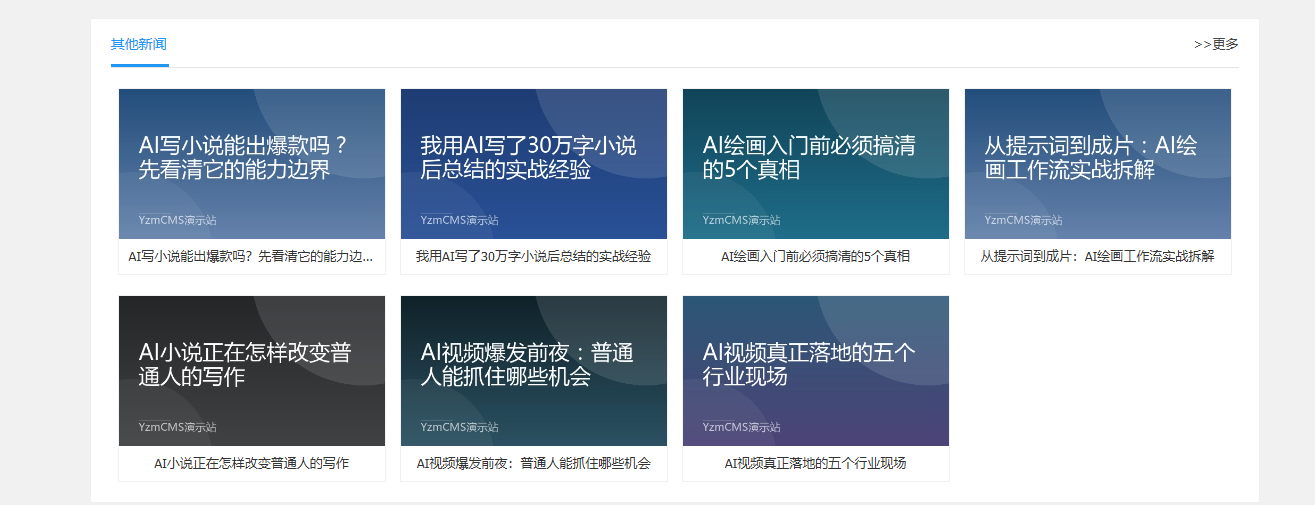1315x505 pixels.
Task: Open thumbnail 我用AI写了30万字小说后总结的实战经验
Action: pos(534,164)
